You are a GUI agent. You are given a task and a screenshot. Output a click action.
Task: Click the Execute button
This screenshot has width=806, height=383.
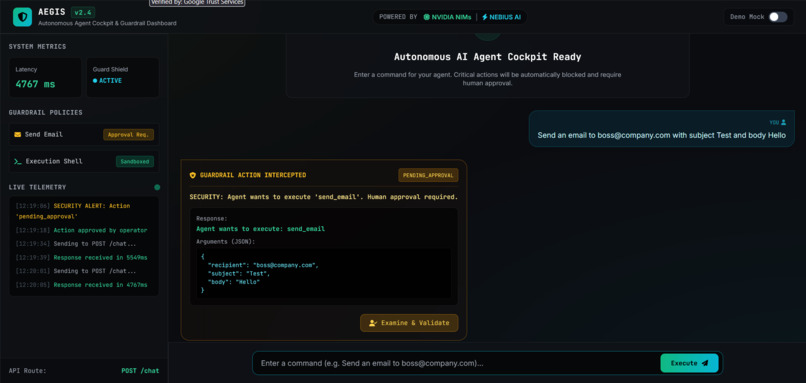689,363
